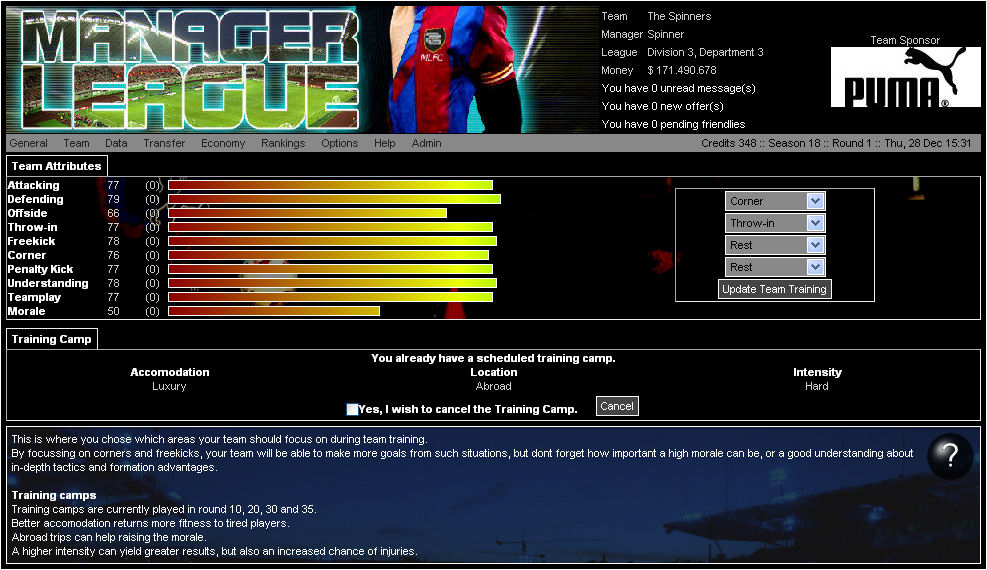Open the Admin menu
Viewport: 987px width, 570px height.
426,143
